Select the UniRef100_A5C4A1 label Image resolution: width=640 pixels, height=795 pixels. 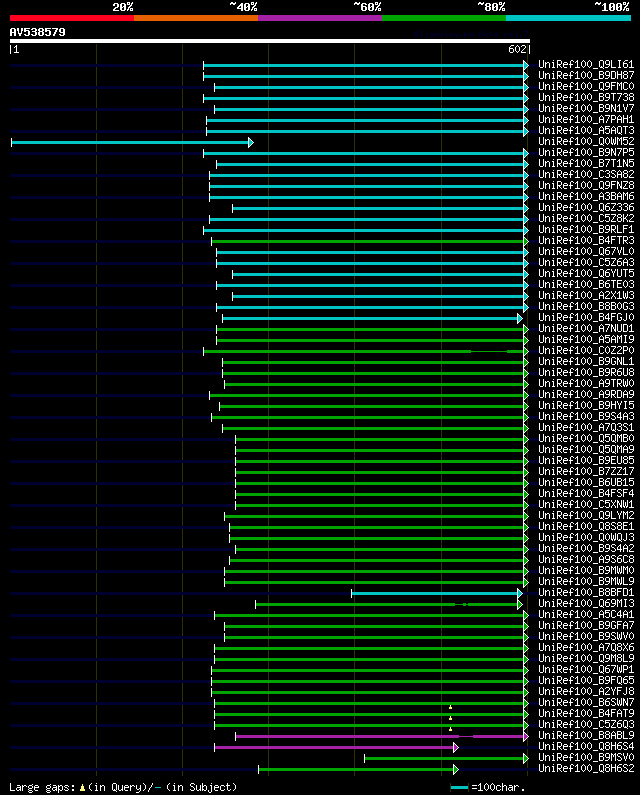[586, 614]
